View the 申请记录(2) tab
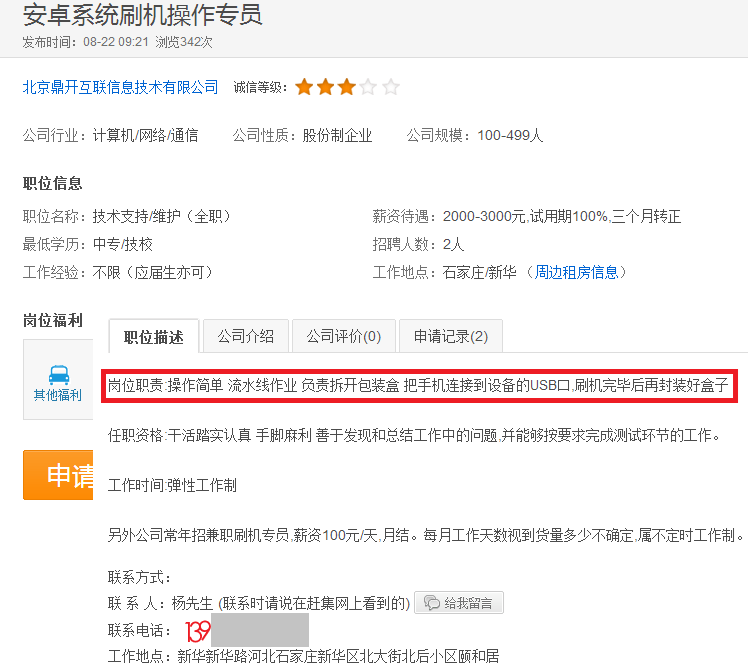This screenshot has height=667, width=748. coord(451,336)
